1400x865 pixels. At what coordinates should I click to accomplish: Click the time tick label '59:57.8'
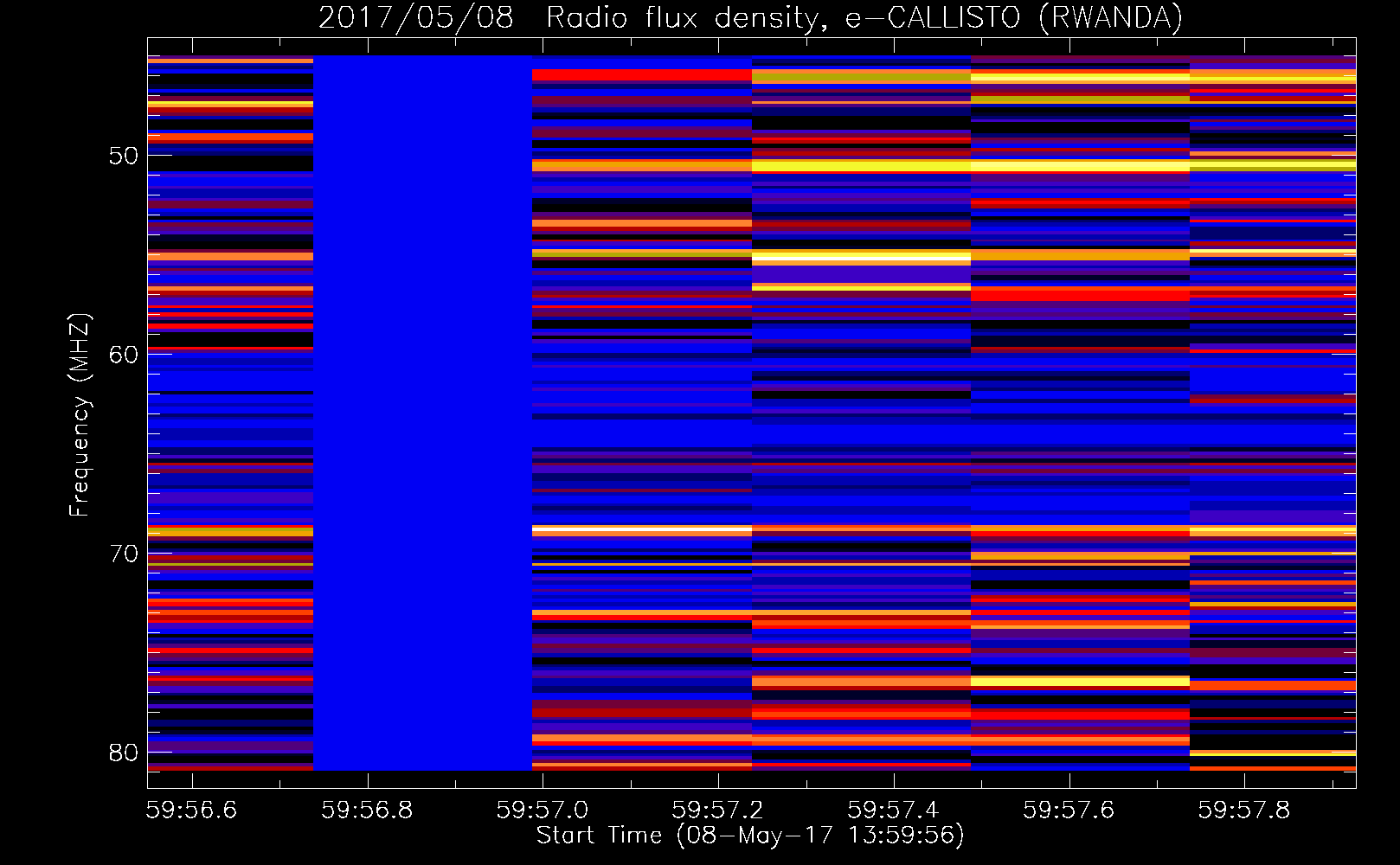coord(1244,811)
